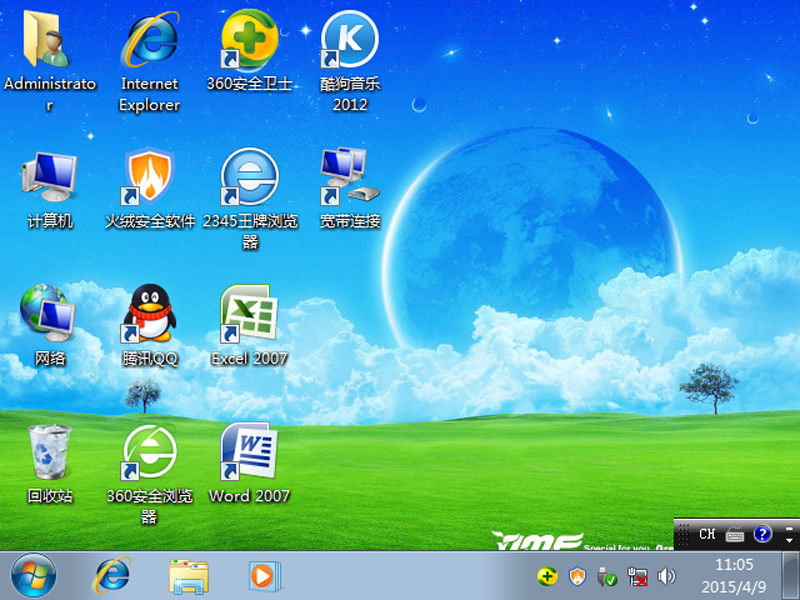Open Windows Explorer from the taskbar

(189, 576)
